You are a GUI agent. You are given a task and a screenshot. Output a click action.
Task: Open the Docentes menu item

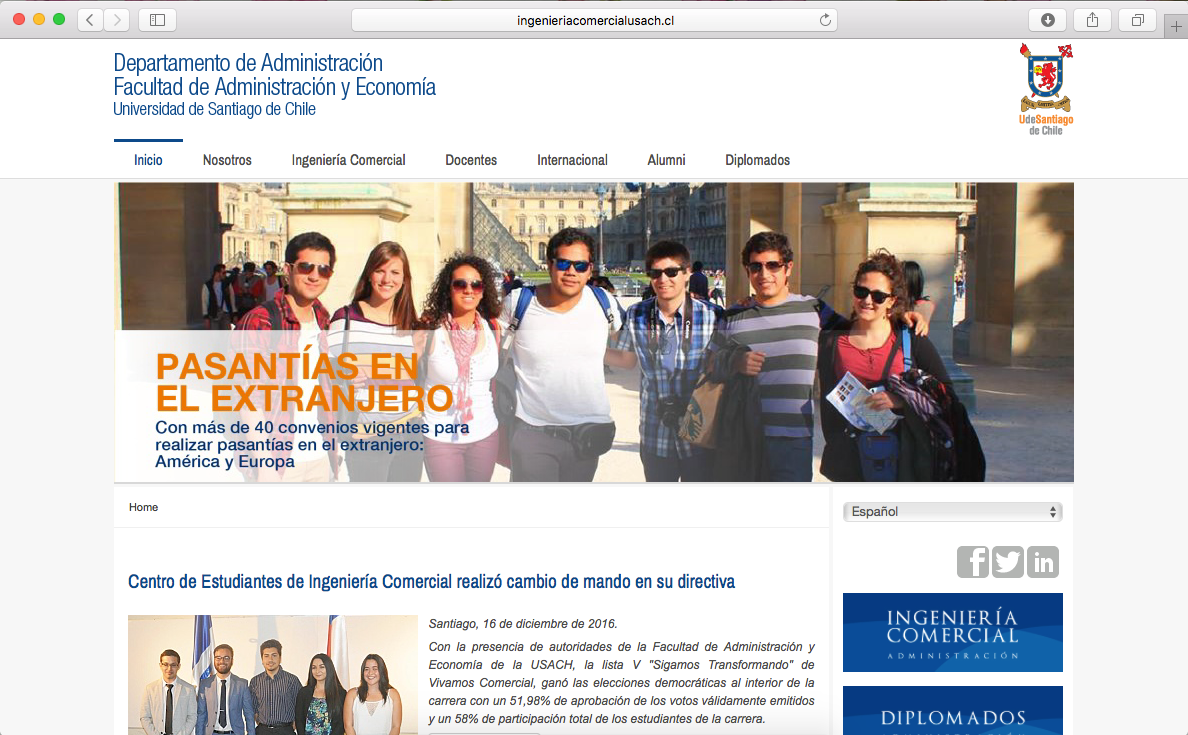pyautogui.click(x=471, y=160)
